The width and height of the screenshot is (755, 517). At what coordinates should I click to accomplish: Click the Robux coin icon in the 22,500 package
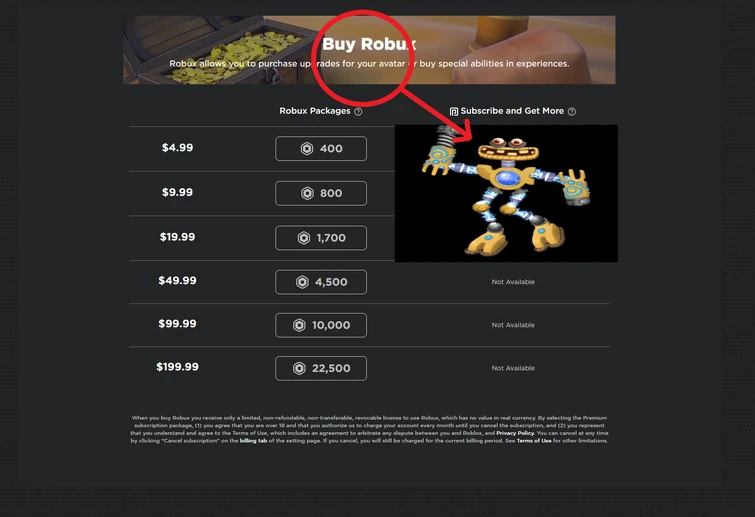click(x=299, y=369)
